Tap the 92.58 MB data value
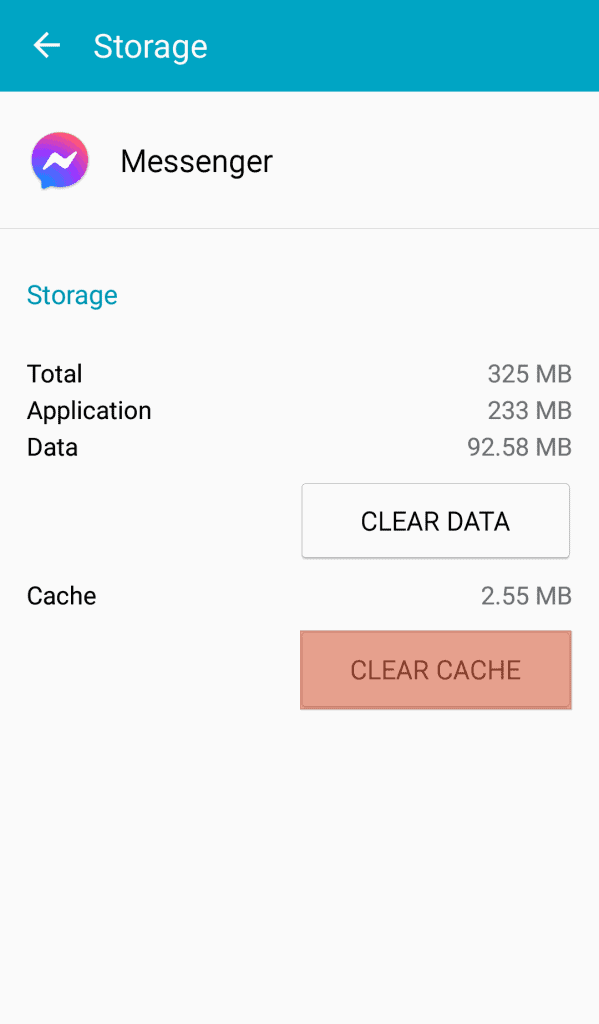 click(x=519, y=447)
